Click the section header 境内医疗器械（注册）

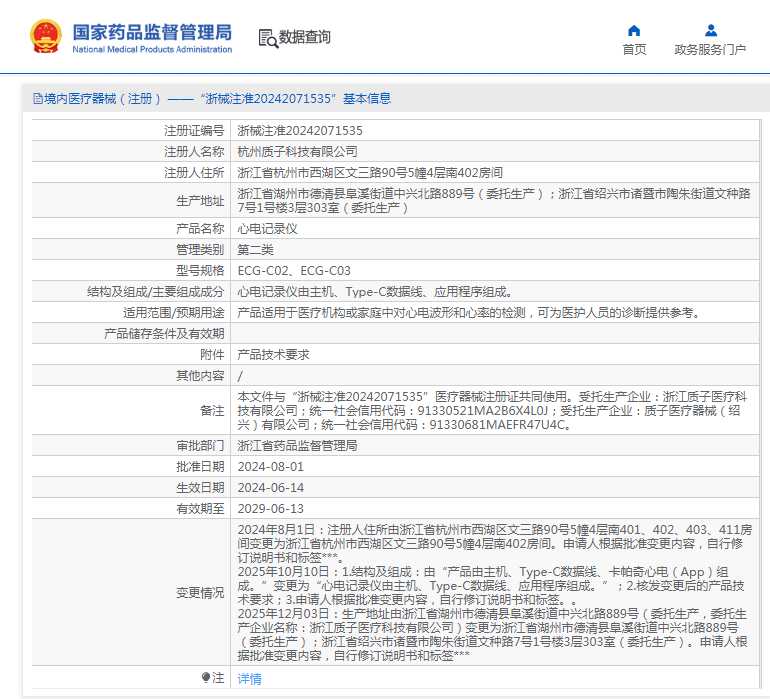pyautogui.click(x=102, y=99)
